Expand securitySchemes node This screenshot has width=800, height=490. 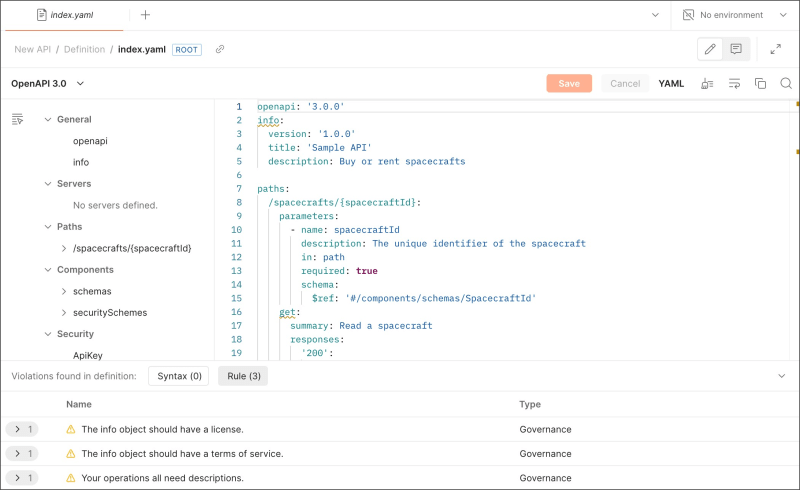click(x=64, y=312)
